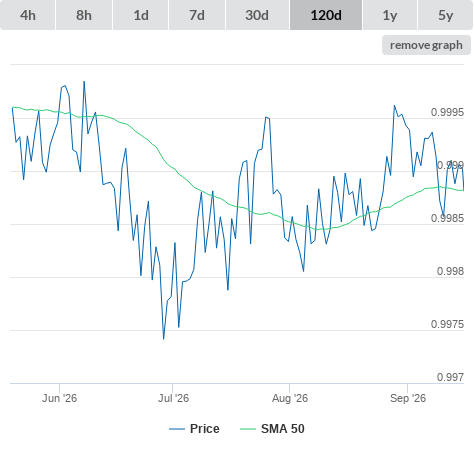Click the remove graph button

(x=426, y=45)
